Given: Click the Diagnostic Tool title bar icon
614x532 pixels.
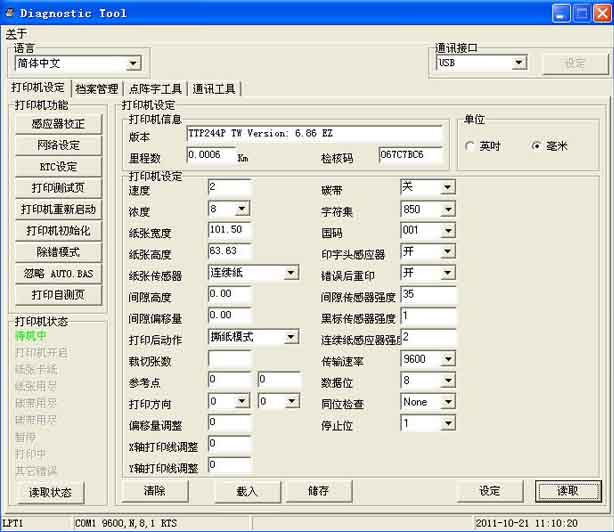Looking at the screenshot, I should point(10,13).
